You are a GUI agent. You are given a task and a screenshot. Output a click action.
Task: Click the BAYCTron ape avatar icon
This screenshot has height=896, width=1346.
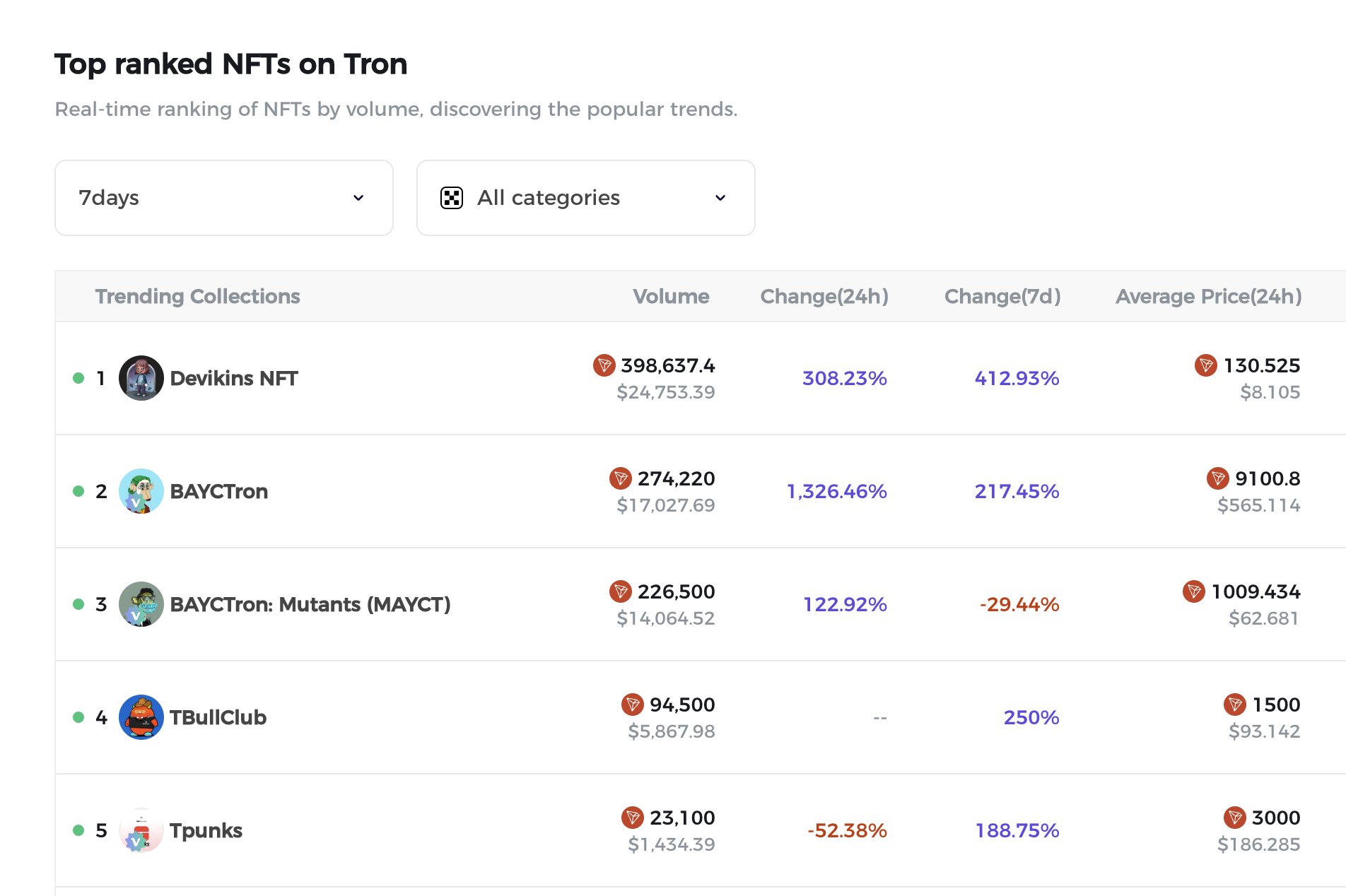click(x=141, y=491)
